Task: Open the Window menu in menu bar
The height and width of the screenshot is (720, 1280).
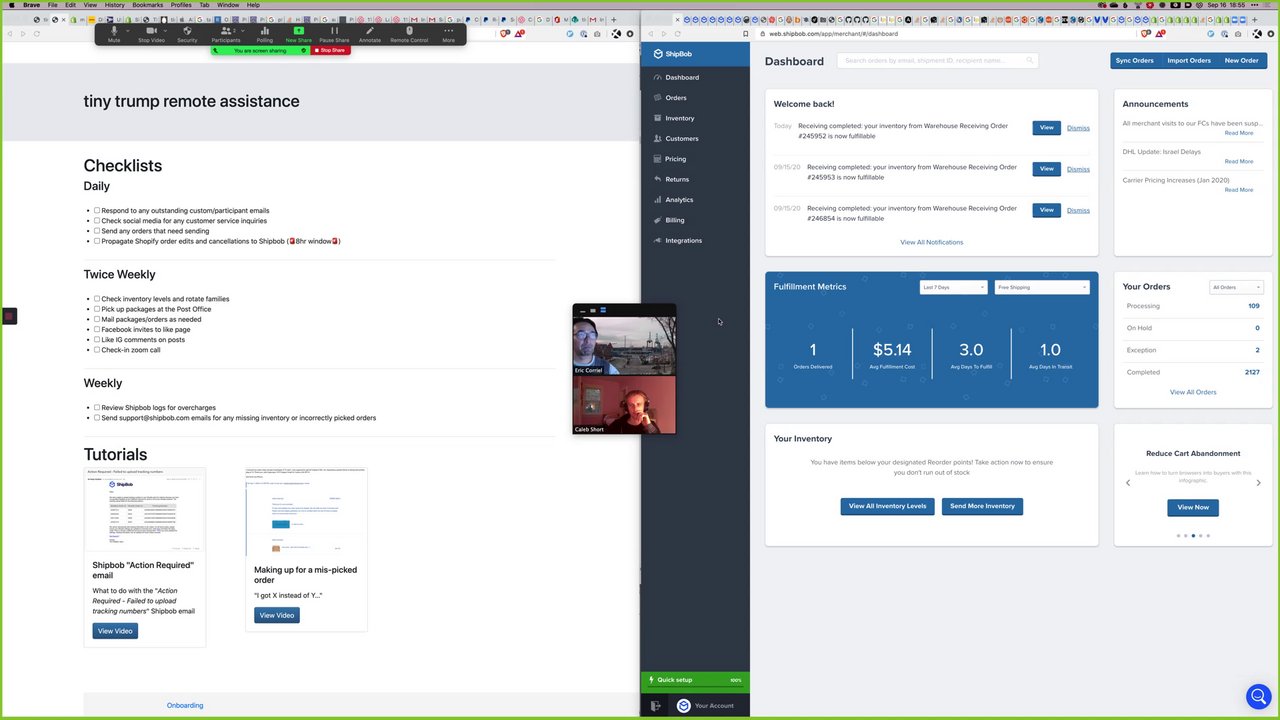Action: pyautogui.click(x=228, y=5)
